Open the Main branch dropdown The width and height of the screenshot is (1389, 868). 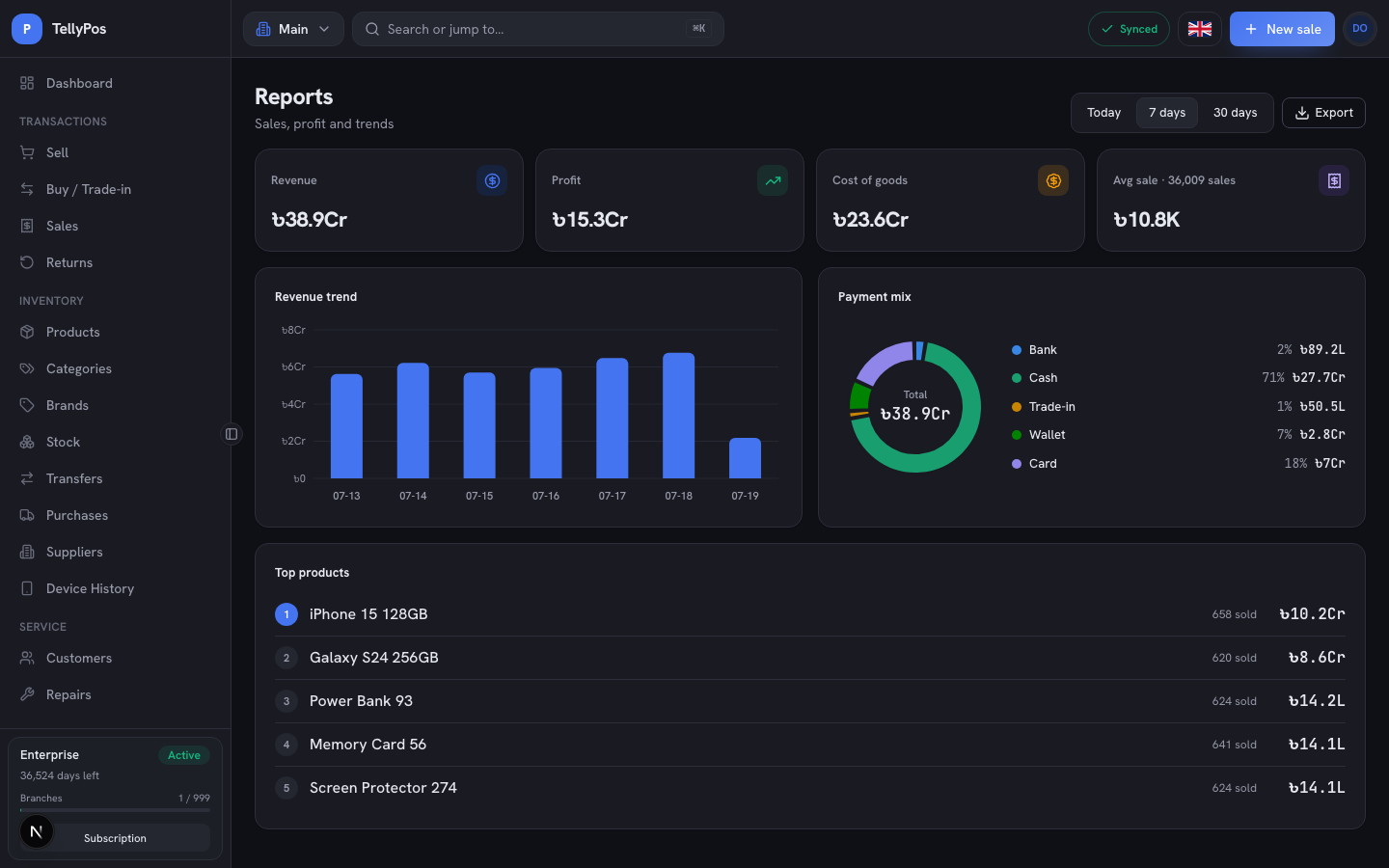[293, 29]
